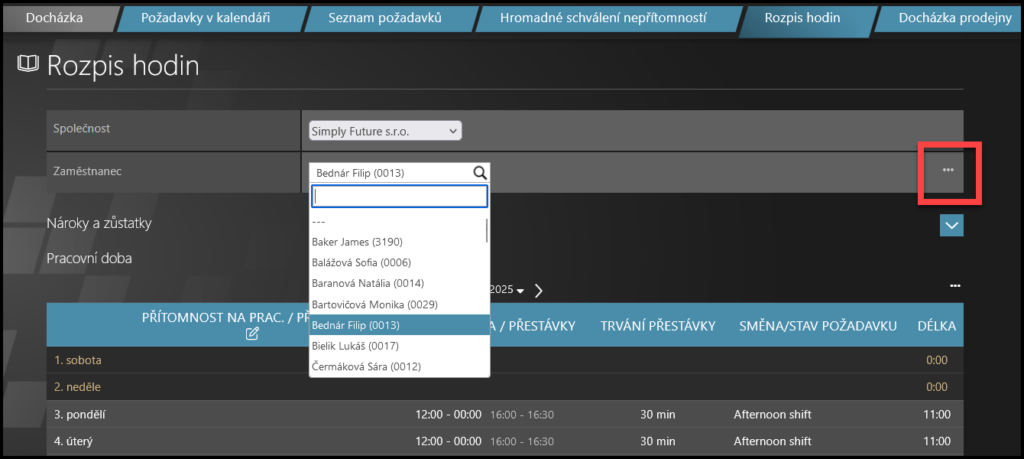Viewport: 1024px width, 459px height.
Task: Choose Balážová Sofia (0006) in the list
Action: [x=362, y=263]
